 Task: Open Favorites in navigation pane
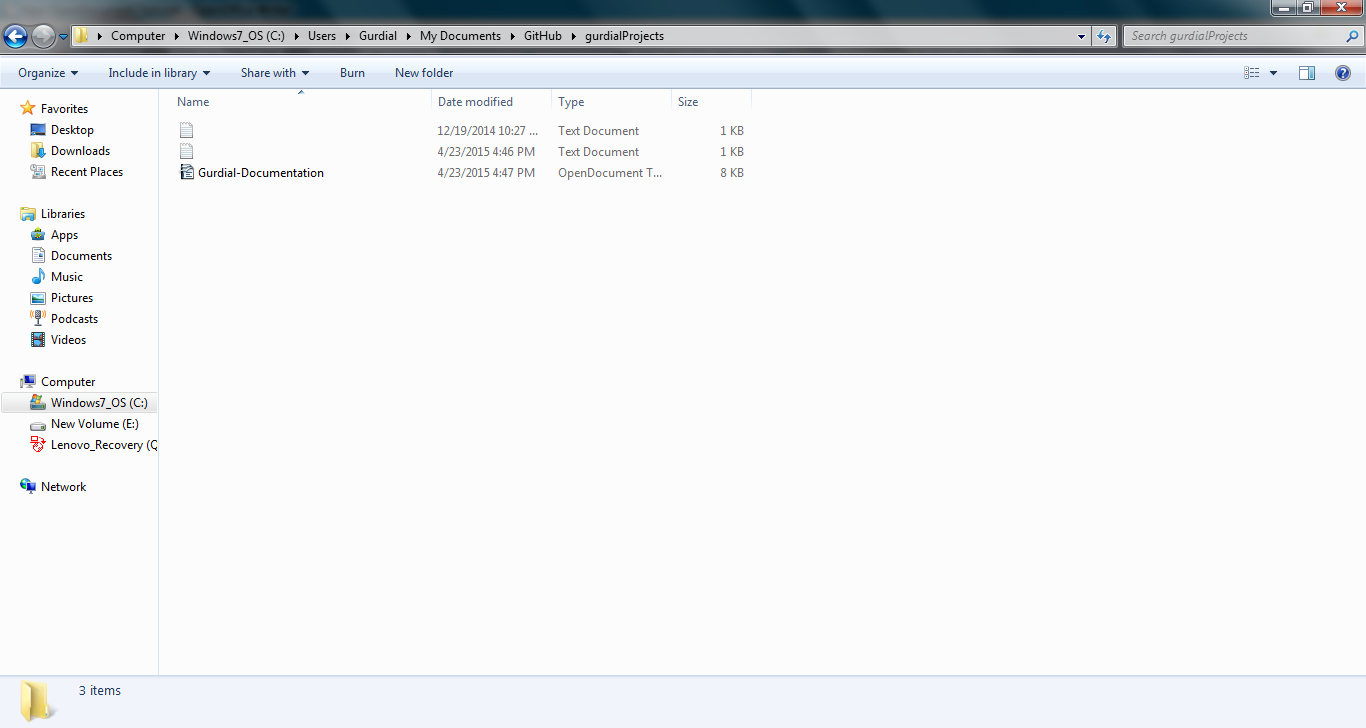click(x=64, y=109)
